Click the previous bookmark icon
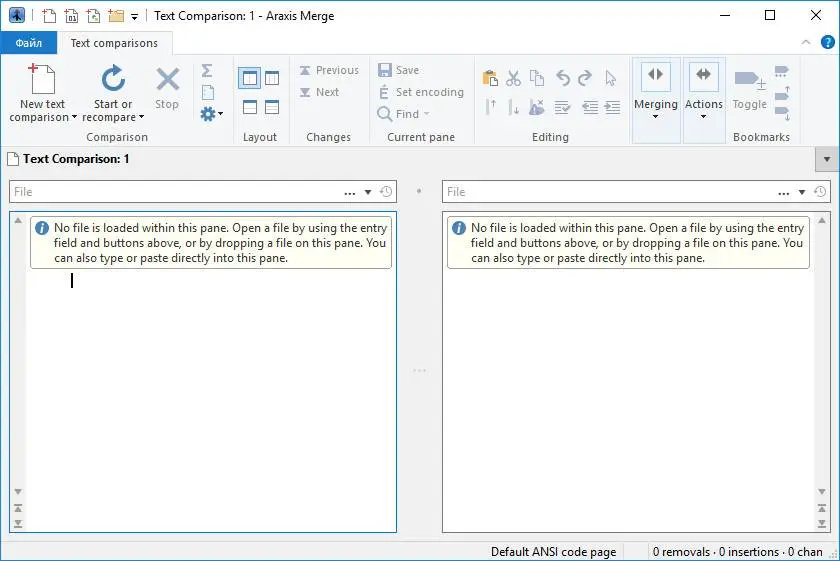Image resolution: width=840 pixels, height=561 pixels. (x=782, y=93)
